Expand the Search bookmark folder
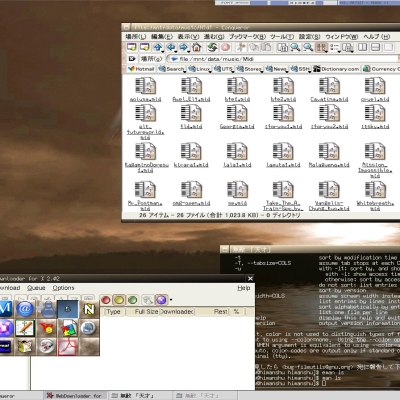400x400 pixels. 172,69
